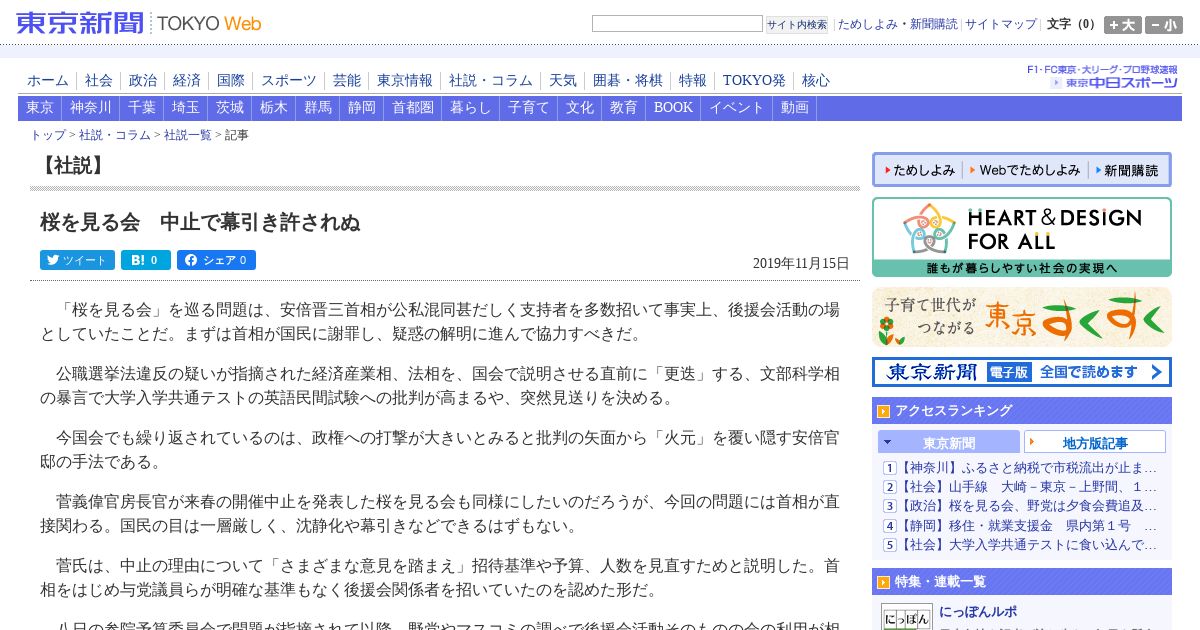The width and height of the screenshot is (1200, 630).
Task: Open the 囲碁・将棋 section
Action: [628, 81]
